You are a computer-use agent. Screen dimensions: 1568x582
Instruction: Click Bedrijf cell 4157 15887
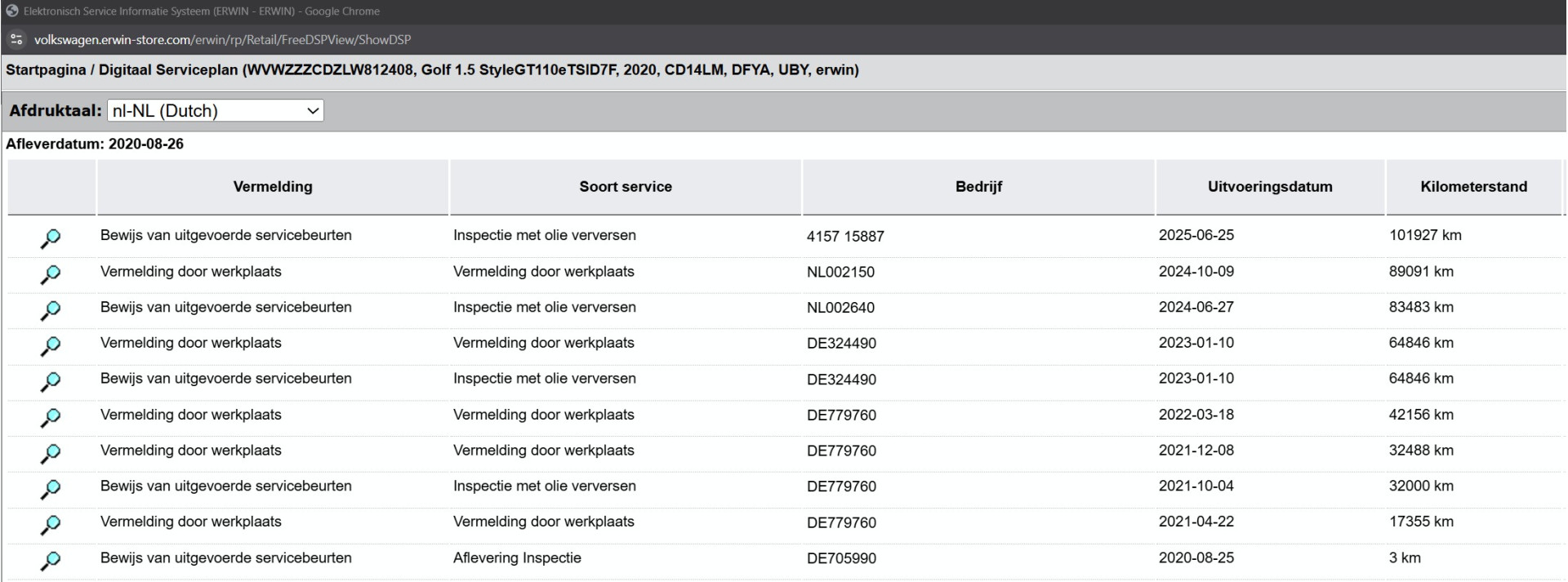point(845,237)
